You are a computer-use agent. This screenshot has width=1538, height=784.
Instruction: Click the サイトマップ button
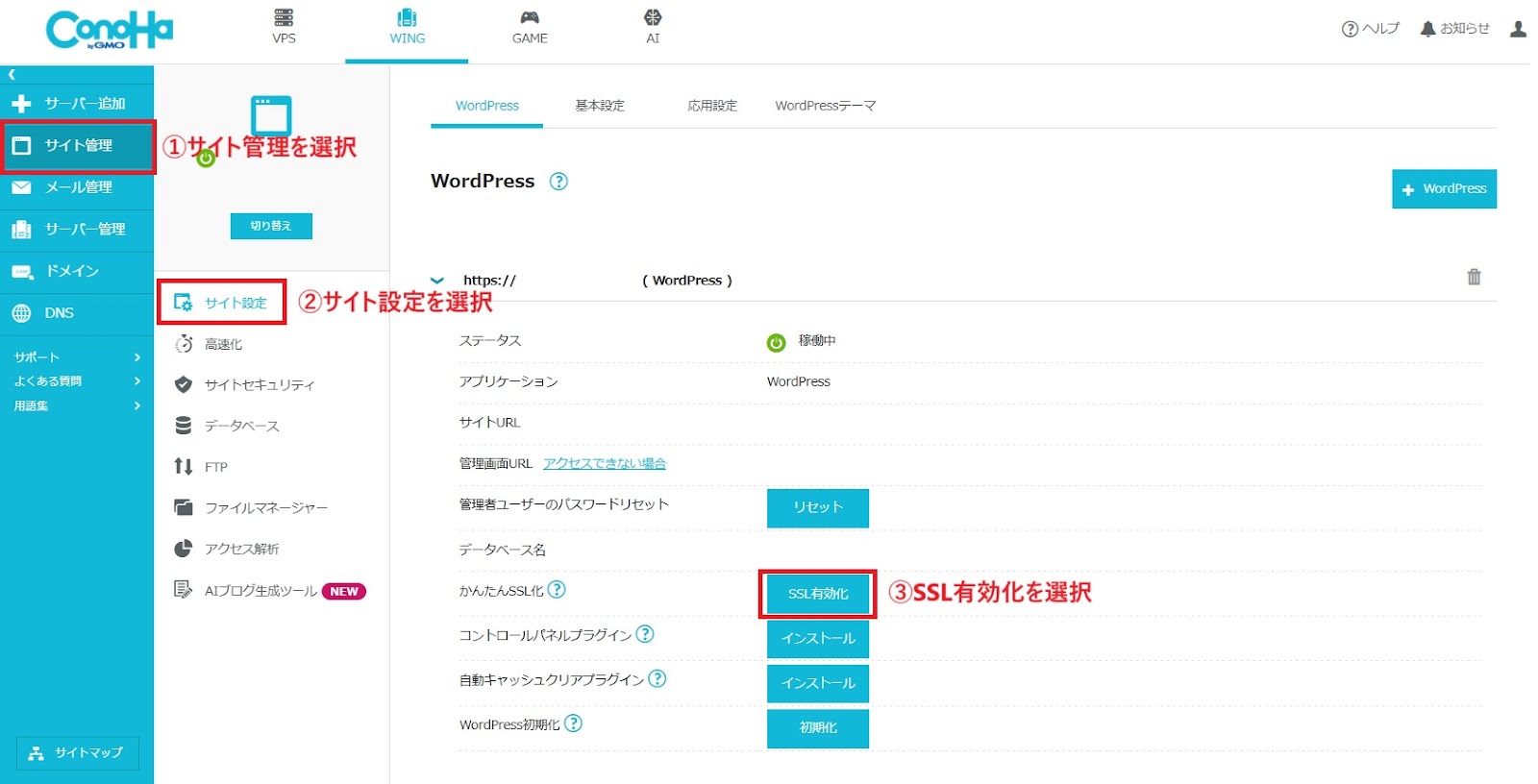tap(78, 753)
